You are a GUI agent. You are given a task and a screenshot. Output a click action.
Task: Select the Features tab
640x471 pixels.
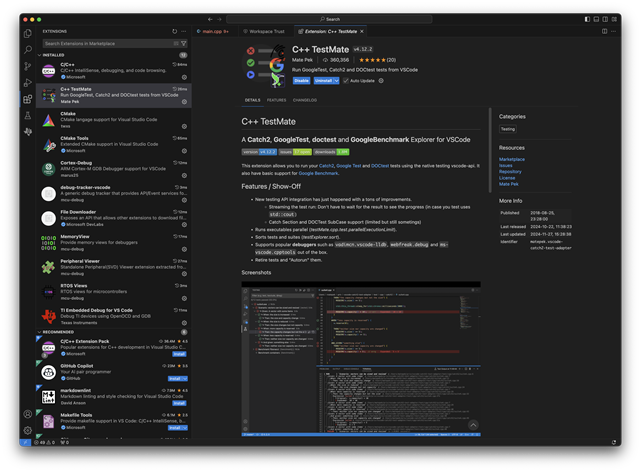pos(277,100)
